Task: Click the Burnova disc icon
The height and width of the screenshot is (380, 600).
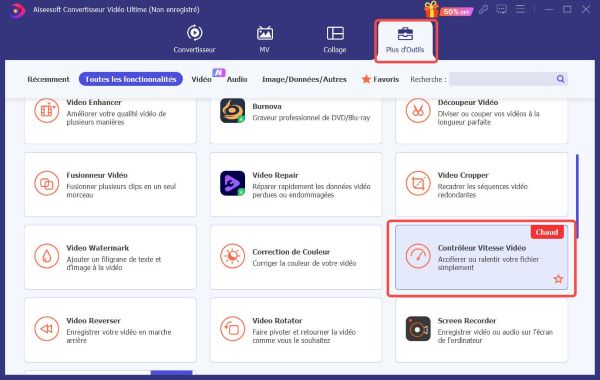Action: coord(232,110)
